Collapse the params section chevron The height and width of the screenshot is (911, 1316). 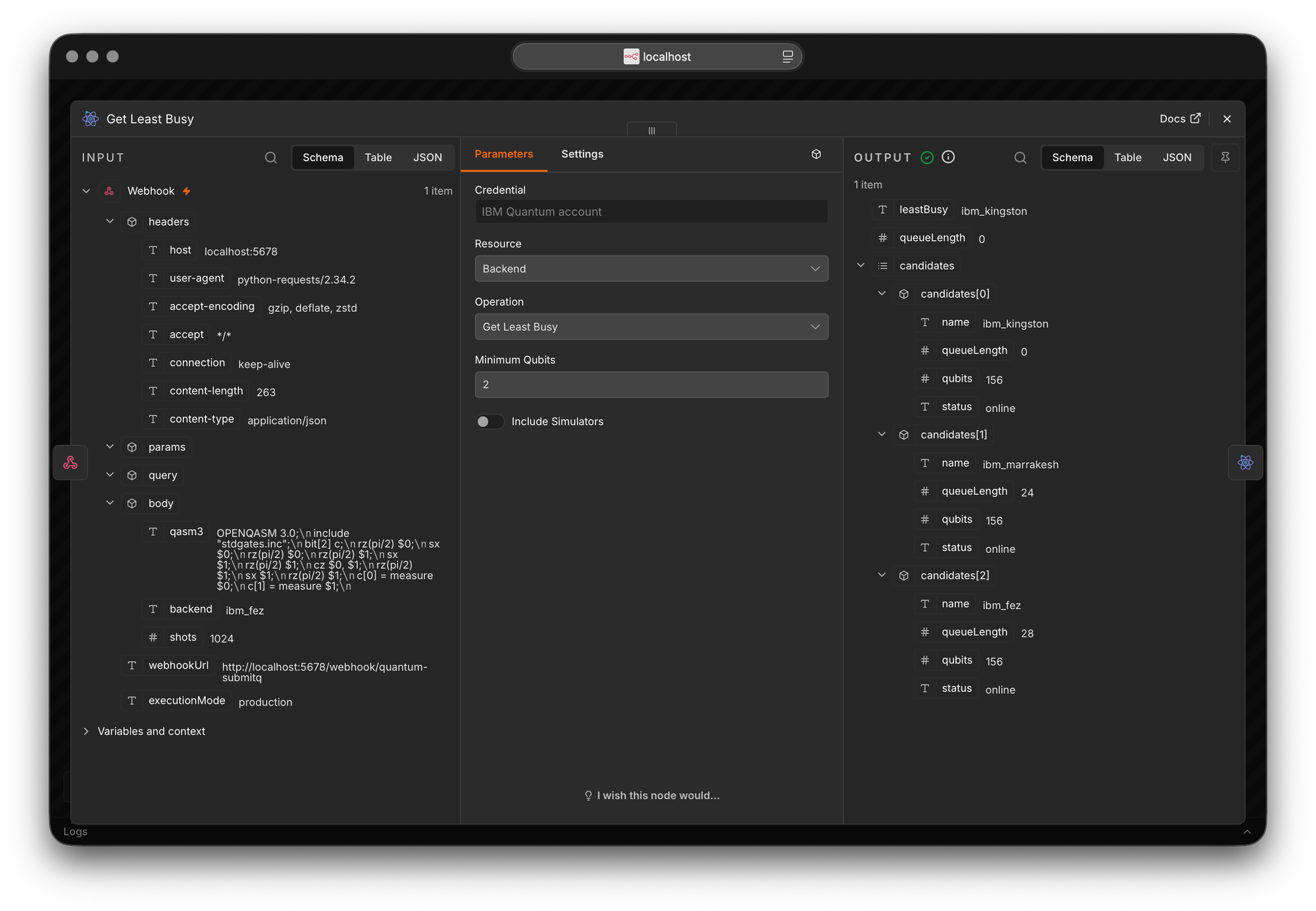coord(110,446)
